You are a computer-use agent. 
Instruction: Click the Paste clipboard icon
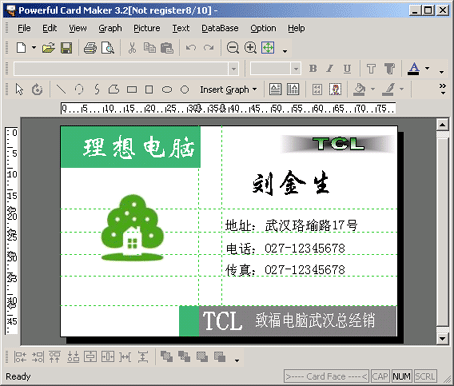(167, 48)
